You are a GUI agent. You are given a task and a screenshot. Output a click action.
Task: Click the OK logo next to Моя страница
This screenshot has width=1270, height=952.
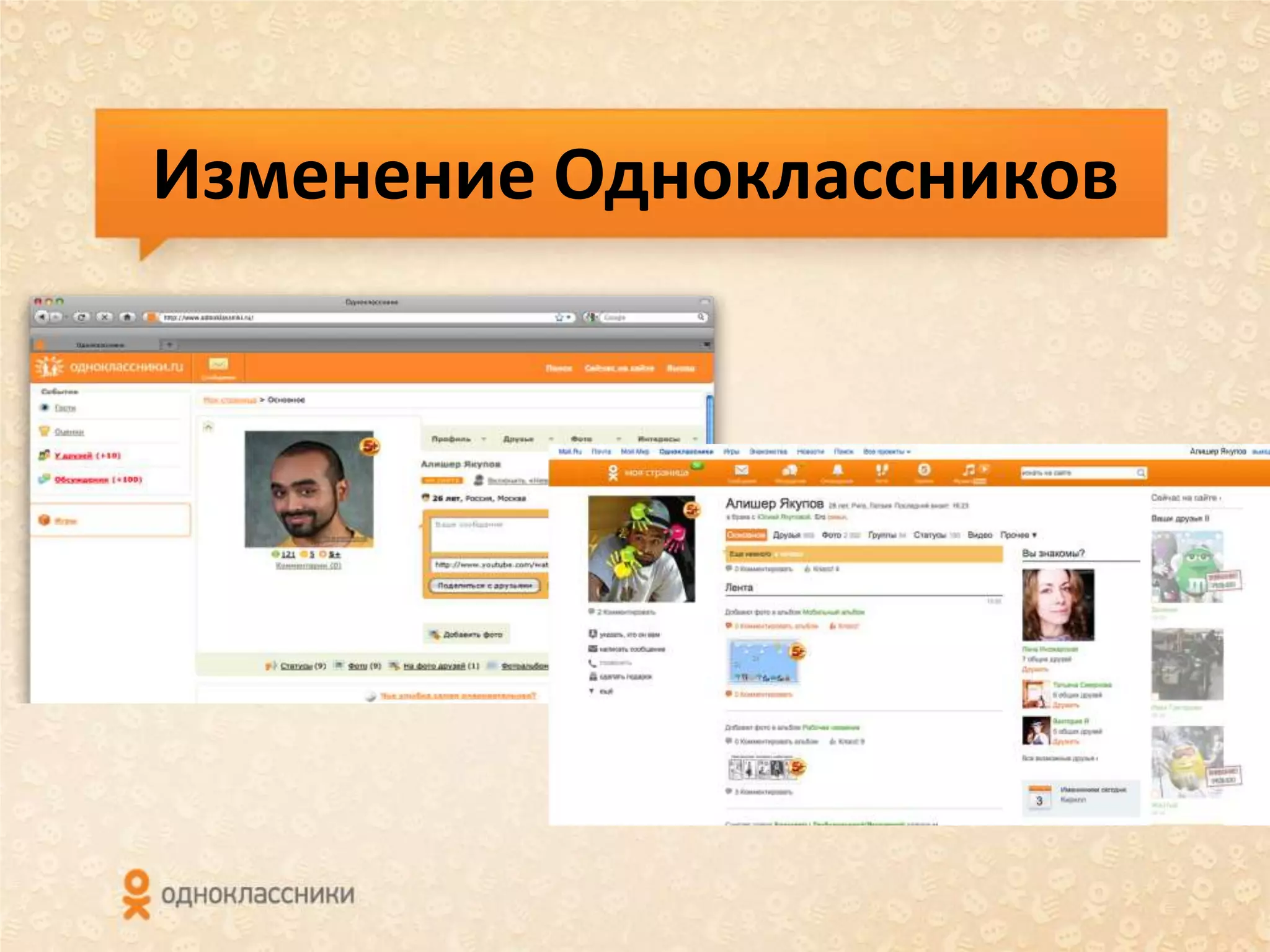(x=613, y=473)
